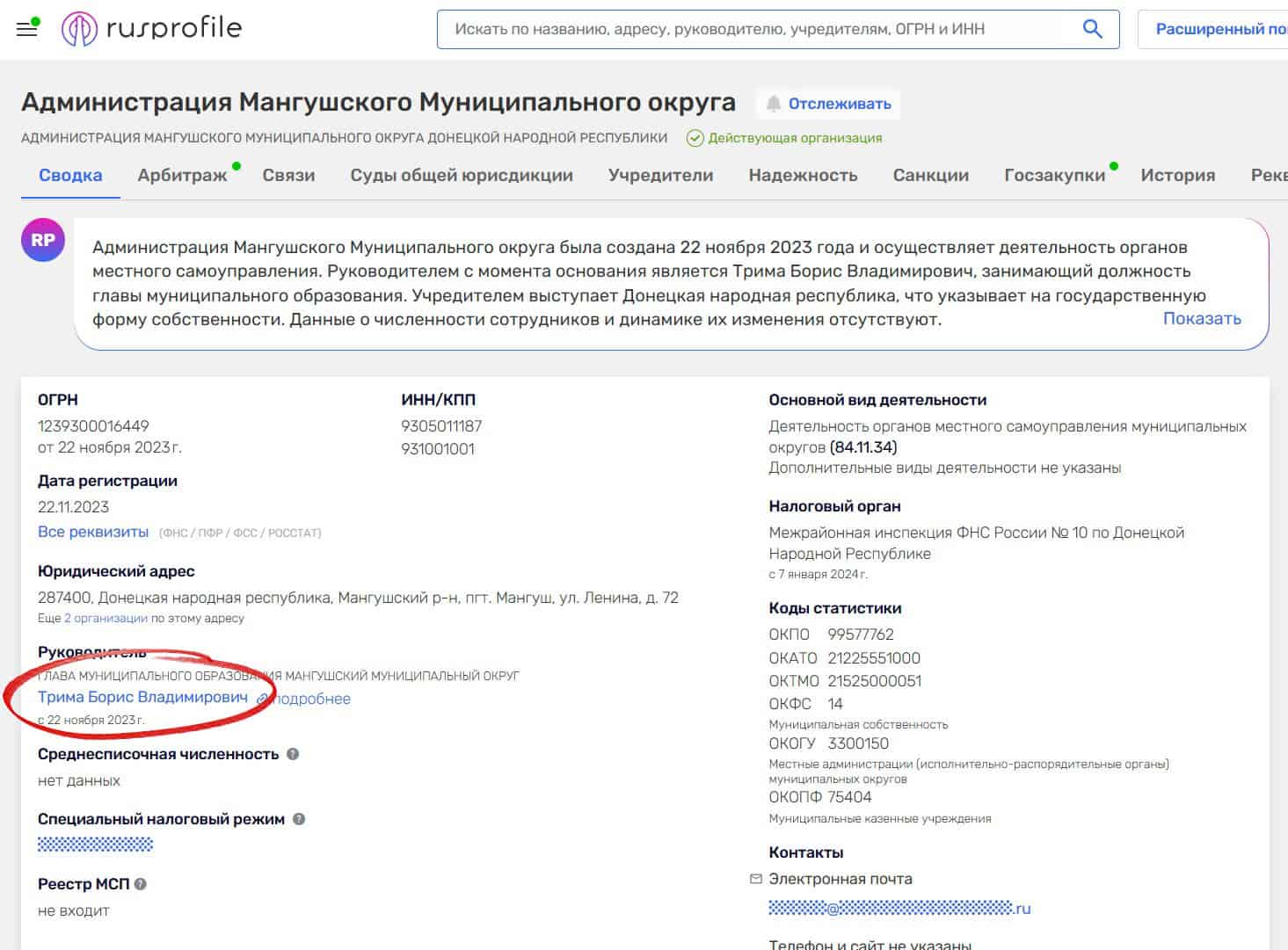Open the Надежность tab
This screenshot has height=950, width=1288.
803,175
